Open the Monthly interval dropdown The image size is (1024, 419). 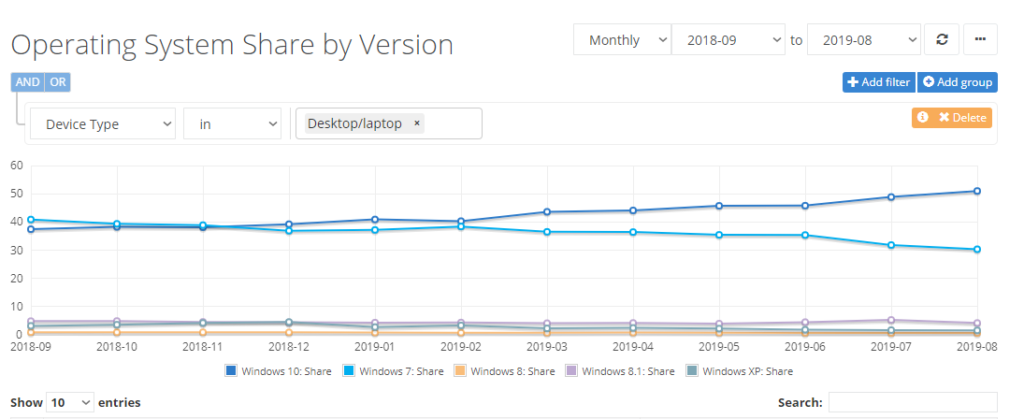click(x=621, y=40)
